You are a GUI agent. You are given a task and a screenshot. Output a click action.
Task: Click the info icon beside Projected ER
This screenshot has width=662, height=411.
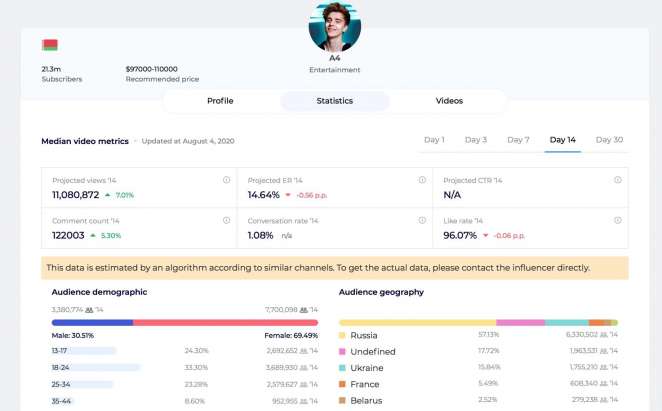point(422,180)
